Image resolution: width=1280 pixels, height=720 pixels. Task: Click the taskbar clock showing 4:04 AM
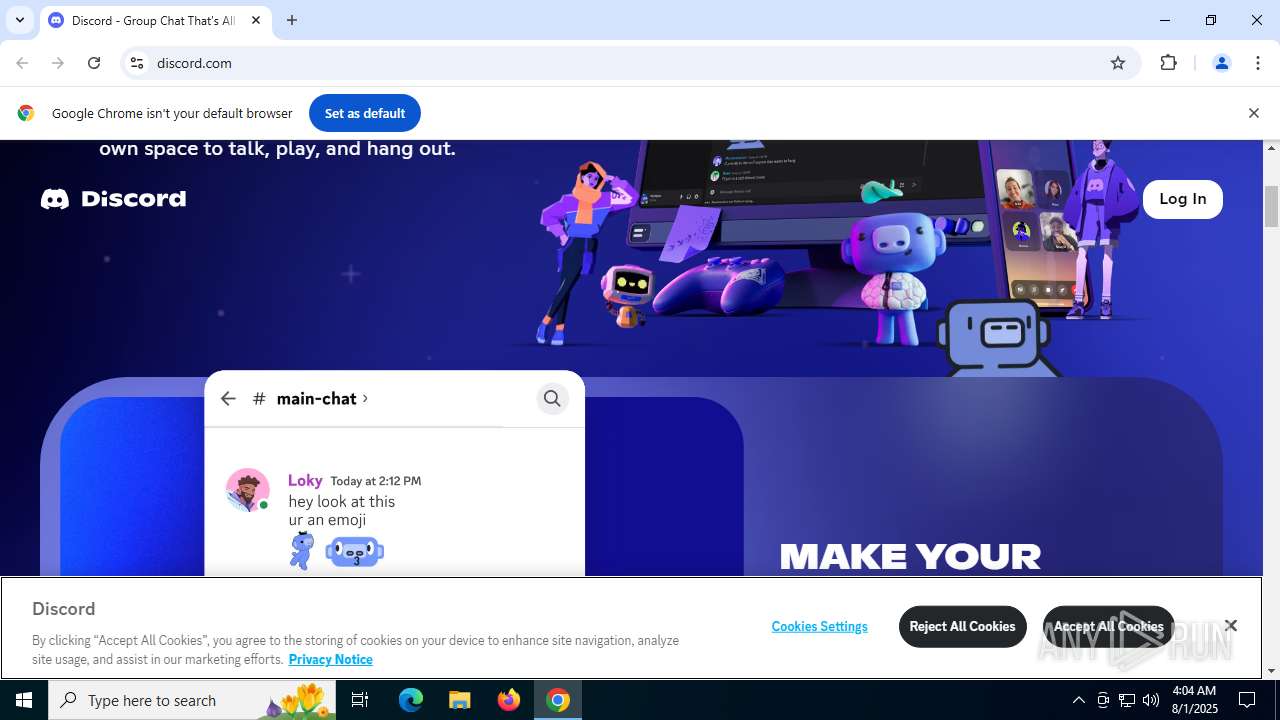[x=1193, y=700]
